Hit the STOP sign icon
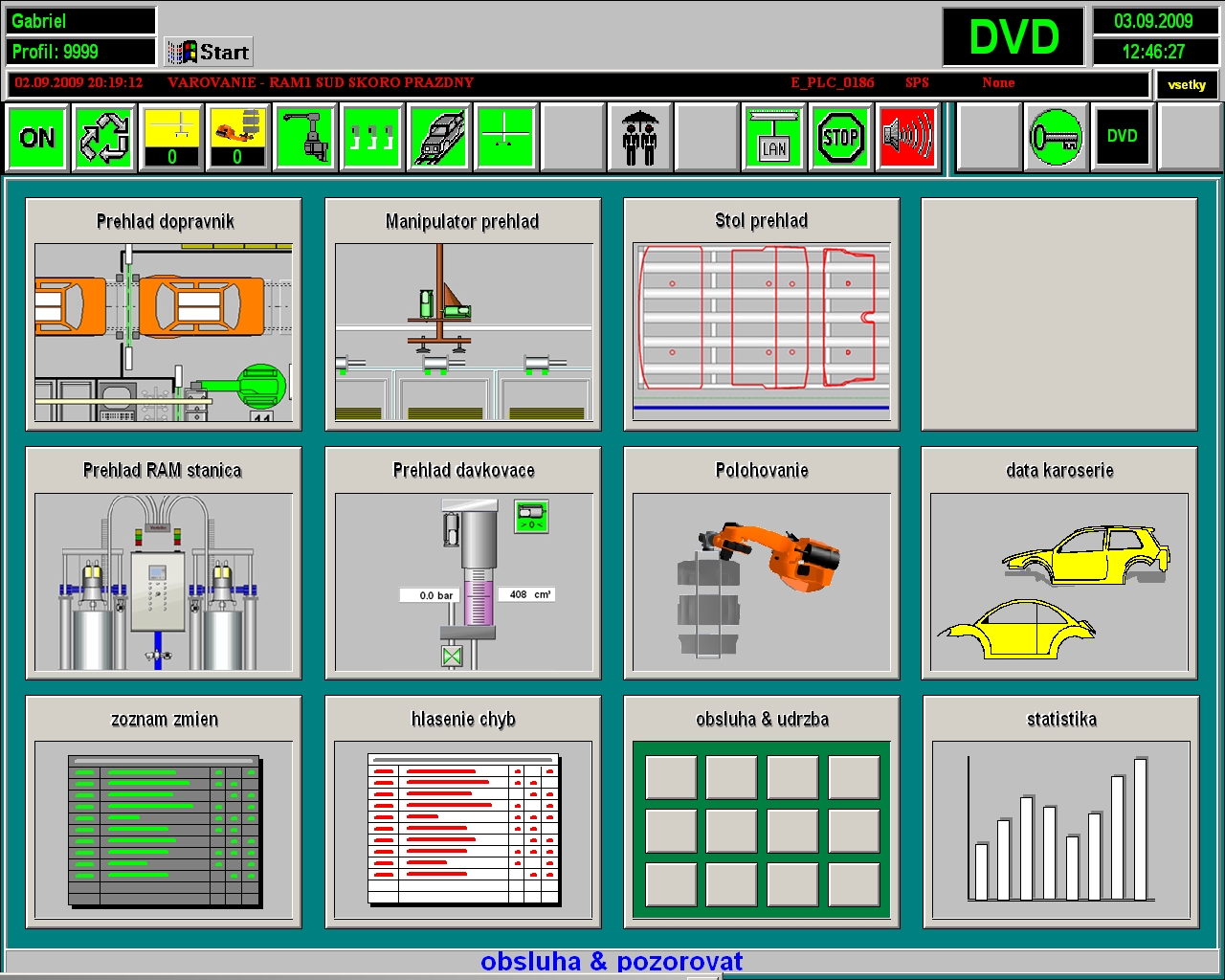The image size is (1225, 980). [x=841, y=138]
